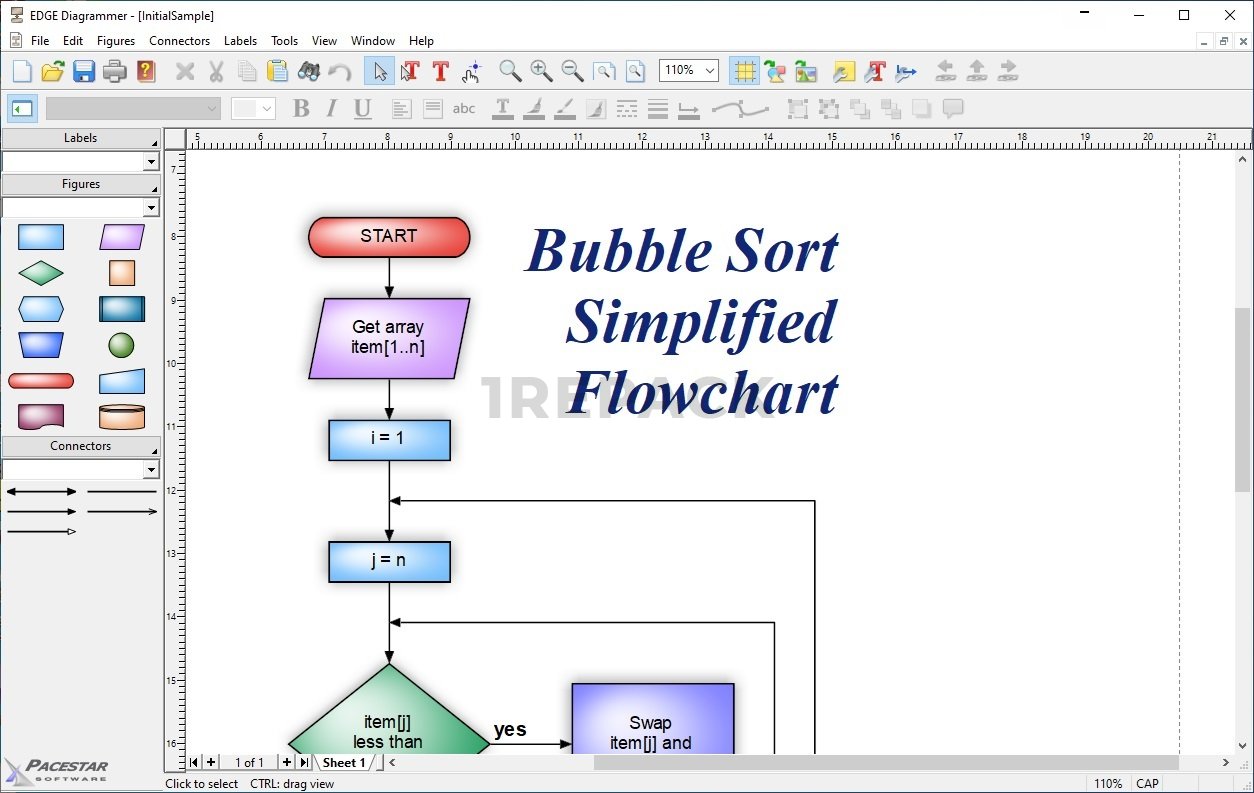Toggle the grid display button
Viewport: 1254px width, 793px height.
pyautogui.click(x=743, y=71)
